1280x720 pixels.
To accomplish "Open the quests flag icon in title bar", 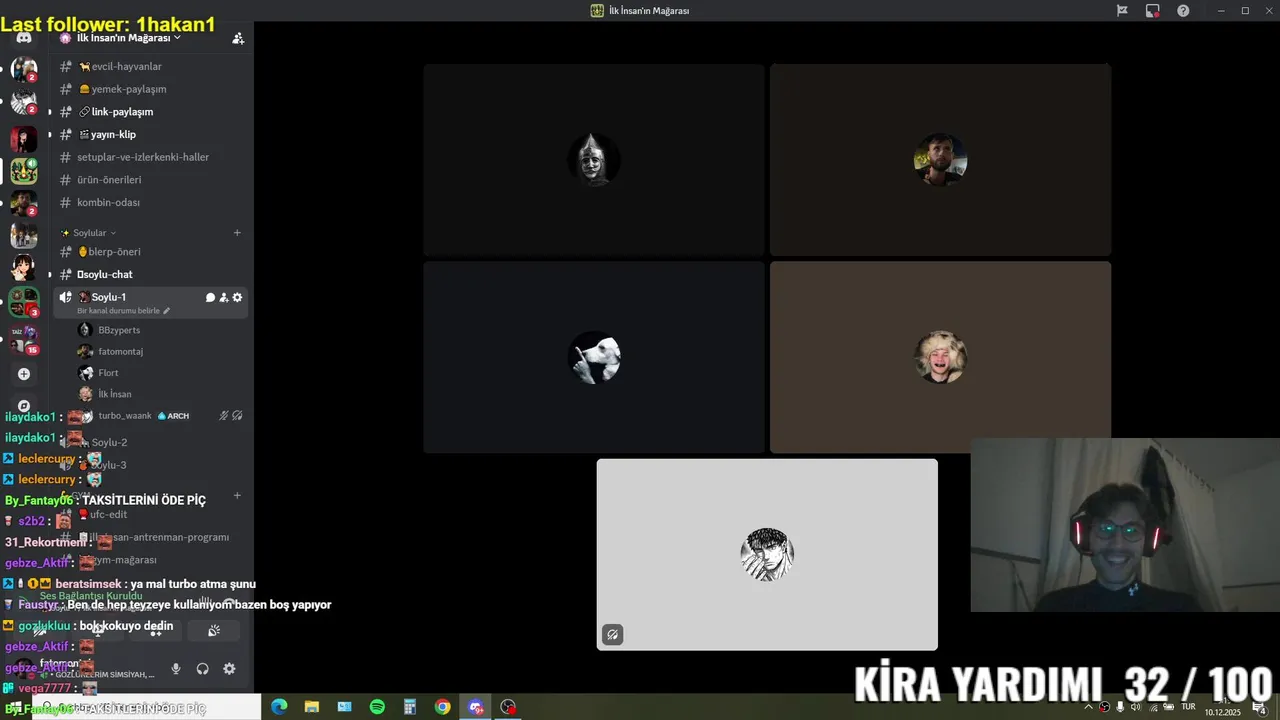I will click(1122, 11).
